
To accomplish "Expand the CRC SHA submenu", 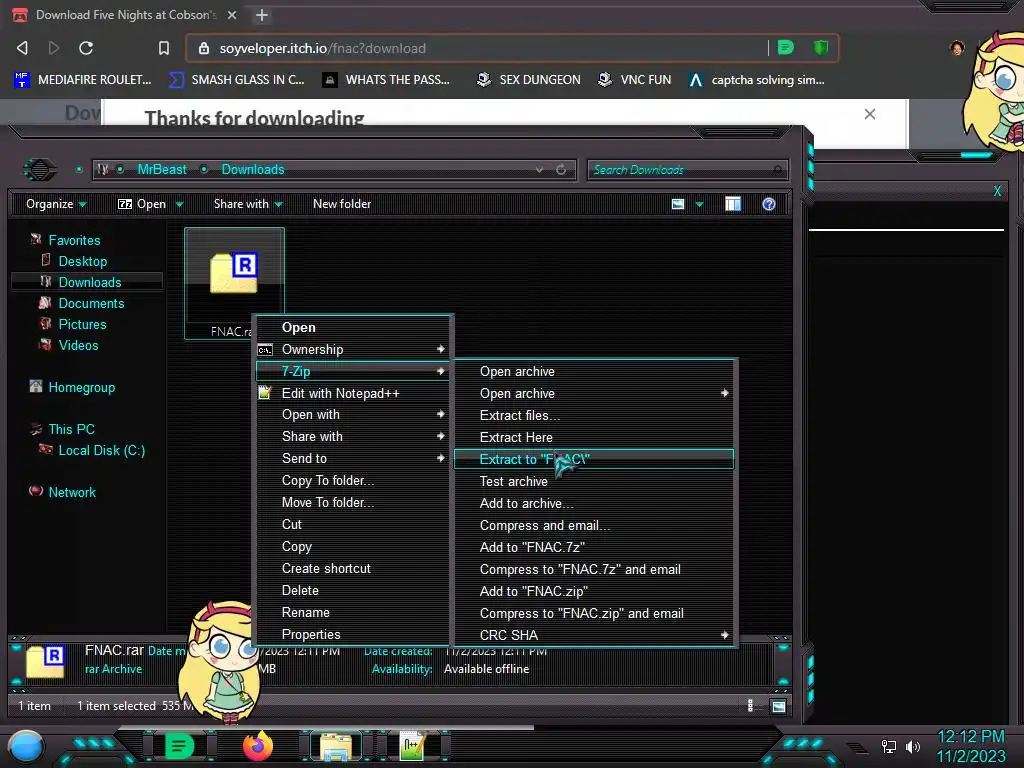I will (594, 635).
